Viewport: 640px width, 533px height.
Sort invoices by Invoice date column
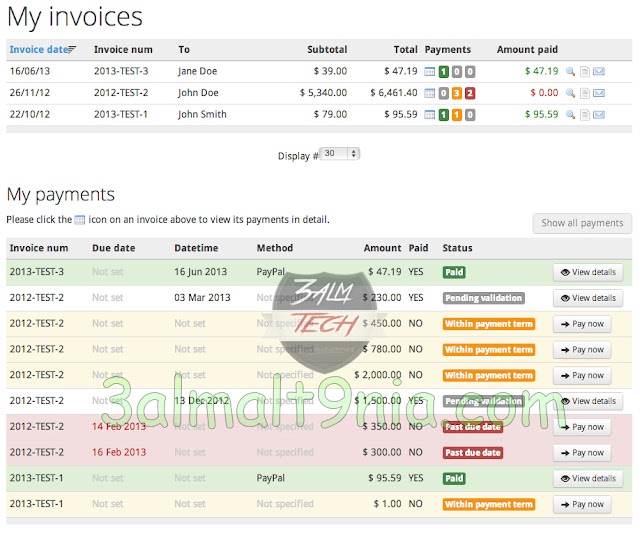coord(39,49)
